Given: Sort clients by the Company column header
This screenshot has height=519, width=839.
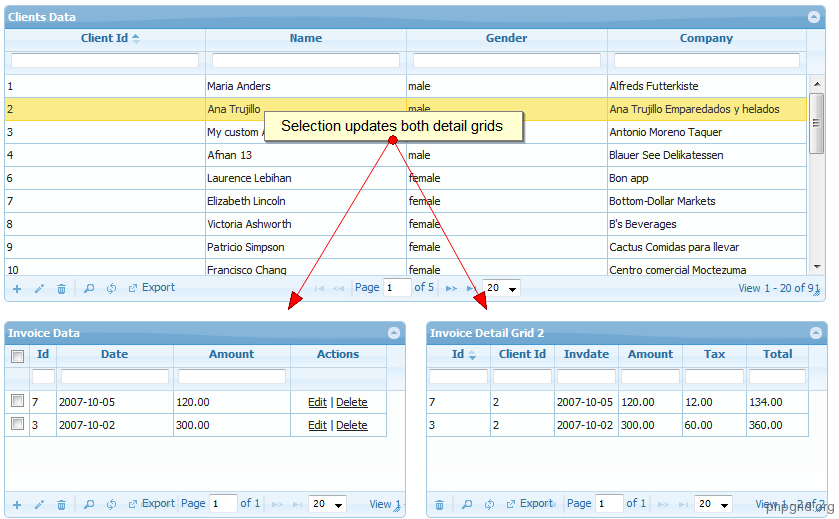Looking at the screenshot, I should pos(706,38).
